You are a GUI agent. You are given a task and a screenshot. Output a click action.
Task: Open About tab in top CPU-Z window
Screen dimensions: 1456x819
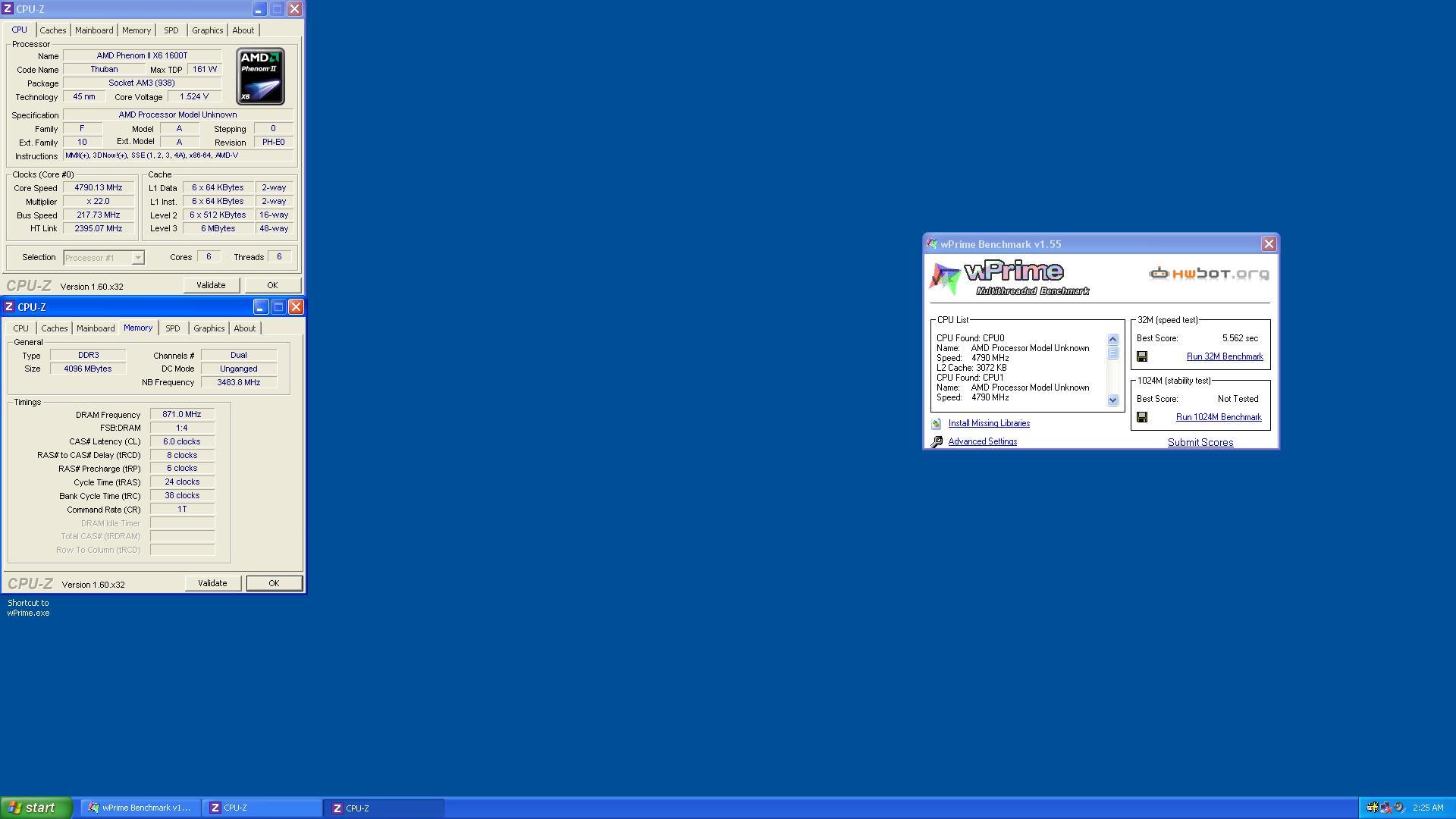(243, 30)
